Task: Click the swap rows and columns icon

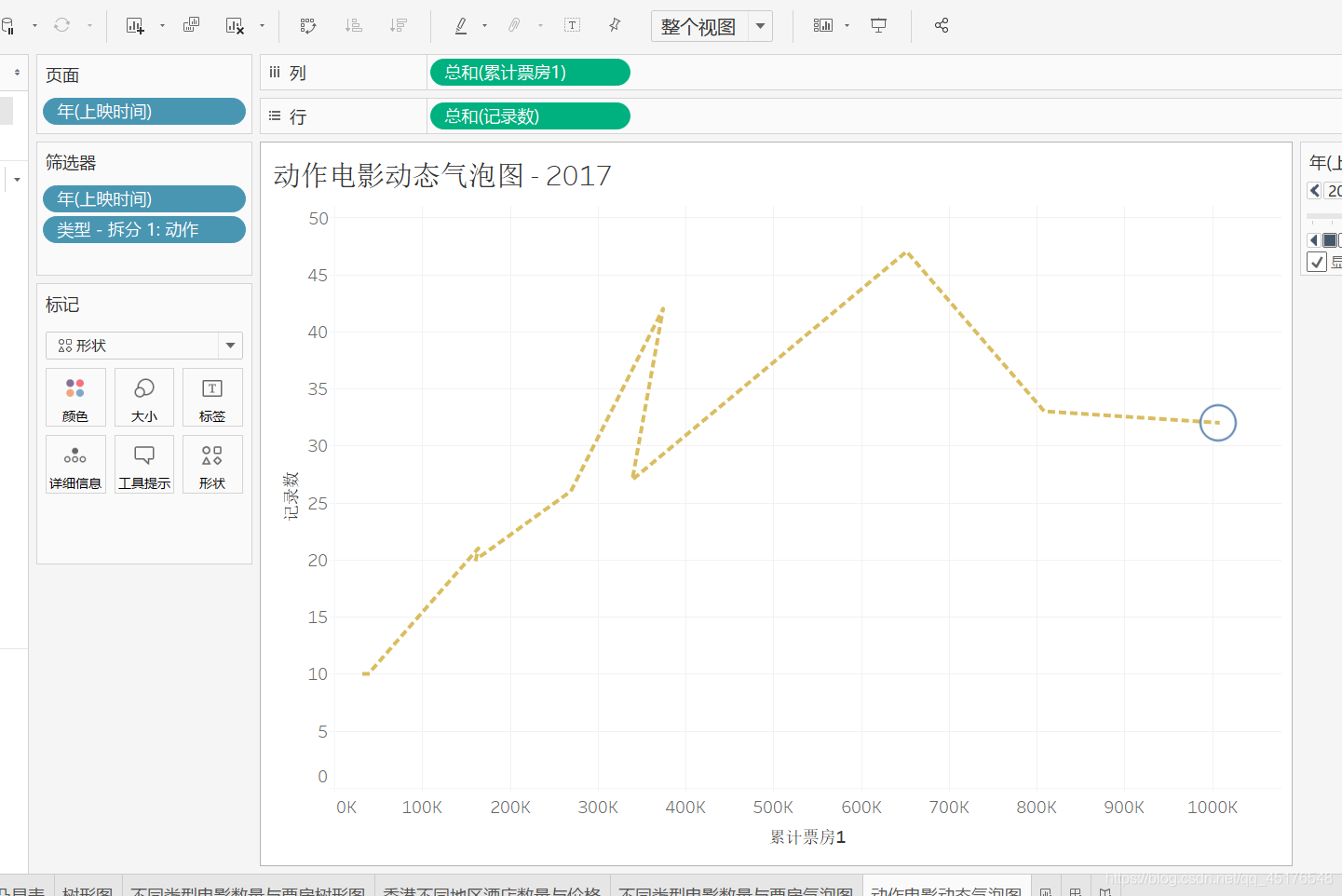Action: pos(308,25)
